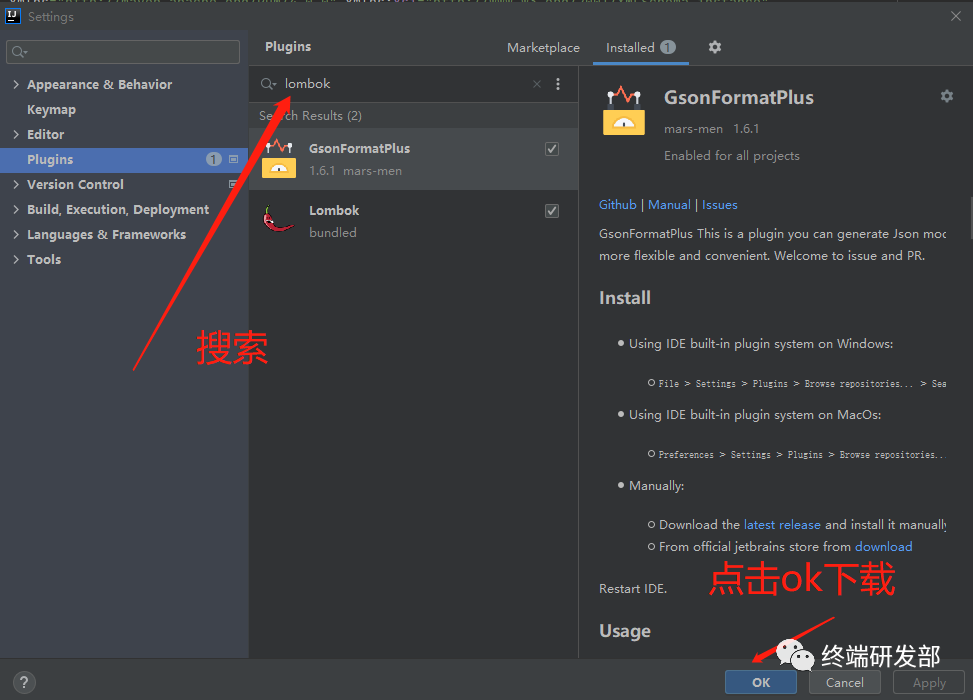Expand the Tools settings node
The width and height of the screenshot is (973, 700).
(16, 259)
